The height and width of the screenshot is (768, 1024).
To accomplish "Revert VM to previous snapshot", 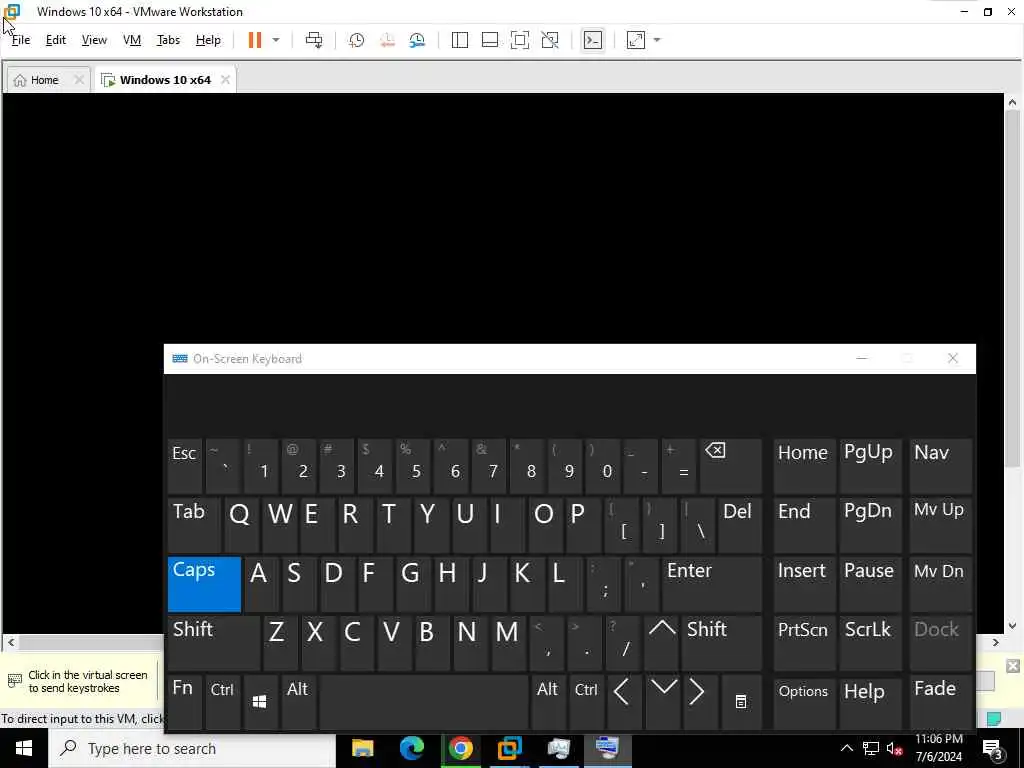I will pyautogui.click(x=387, y=40).
